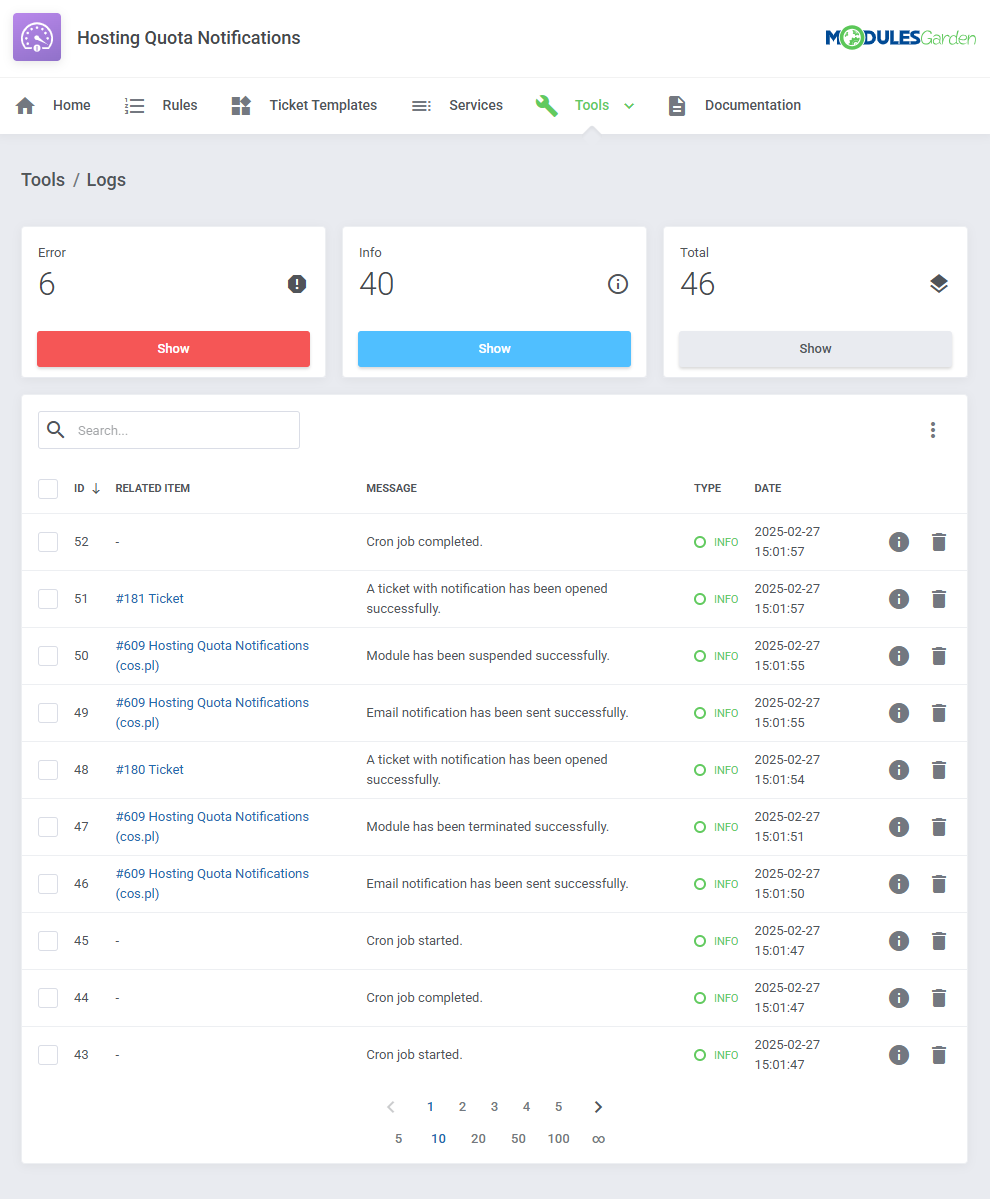Go to the next page arrow
Screen dimensions: 990x1199
point(598,1106)
